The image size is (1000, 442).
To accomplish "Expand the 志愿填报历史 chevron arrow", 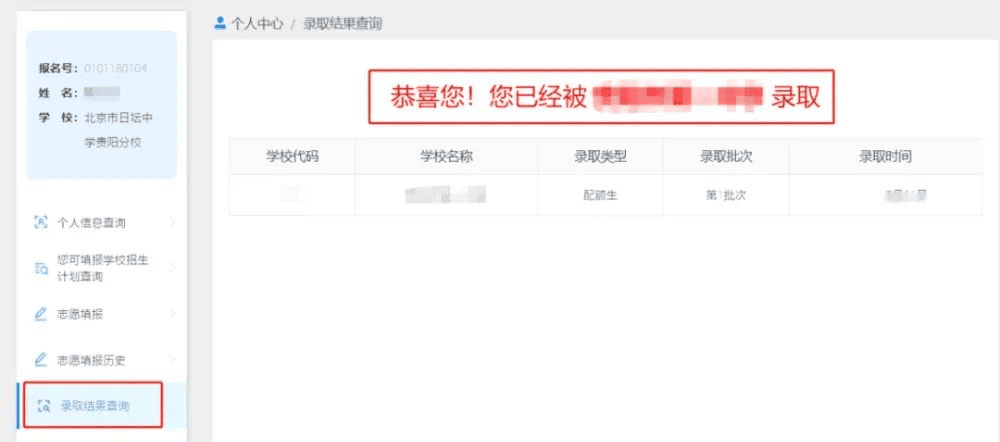I will pos(172,359).
